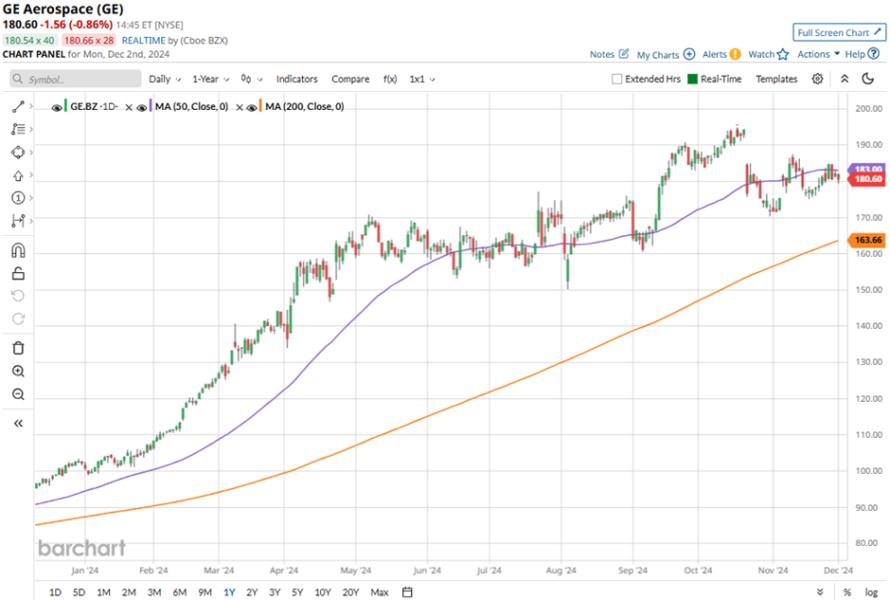Switch to dark mode with moon icon
This screenshot has height=600, width=890.
(x=868, y=79)
